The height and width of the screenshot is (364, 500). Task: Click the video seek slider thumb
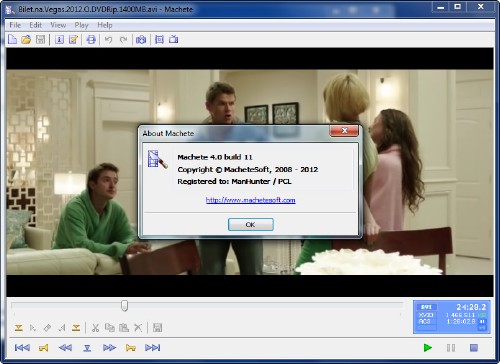click(124, 305)
